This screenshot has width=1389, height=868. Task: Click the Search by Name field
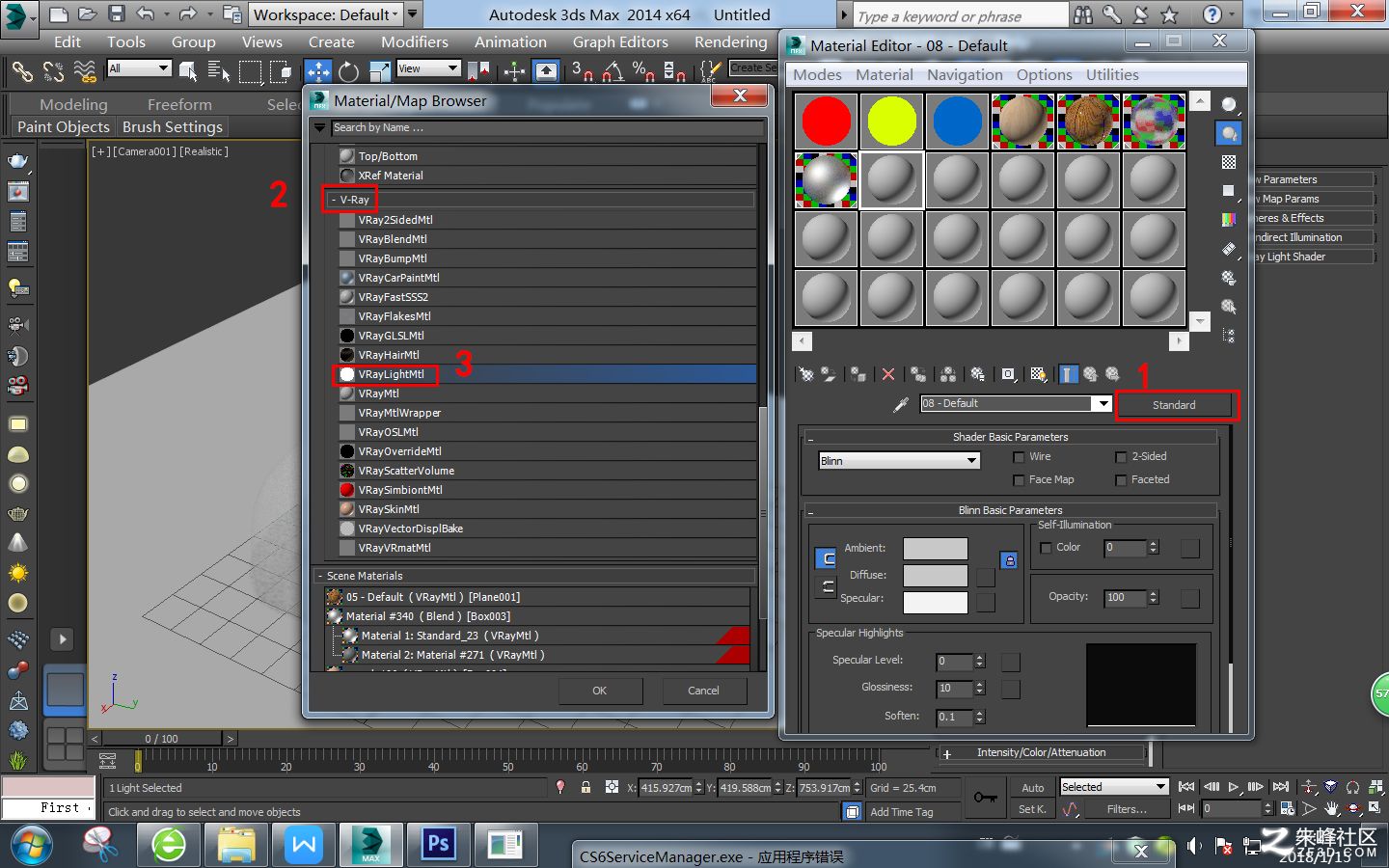pyautogui.click(x=547, y=127)
